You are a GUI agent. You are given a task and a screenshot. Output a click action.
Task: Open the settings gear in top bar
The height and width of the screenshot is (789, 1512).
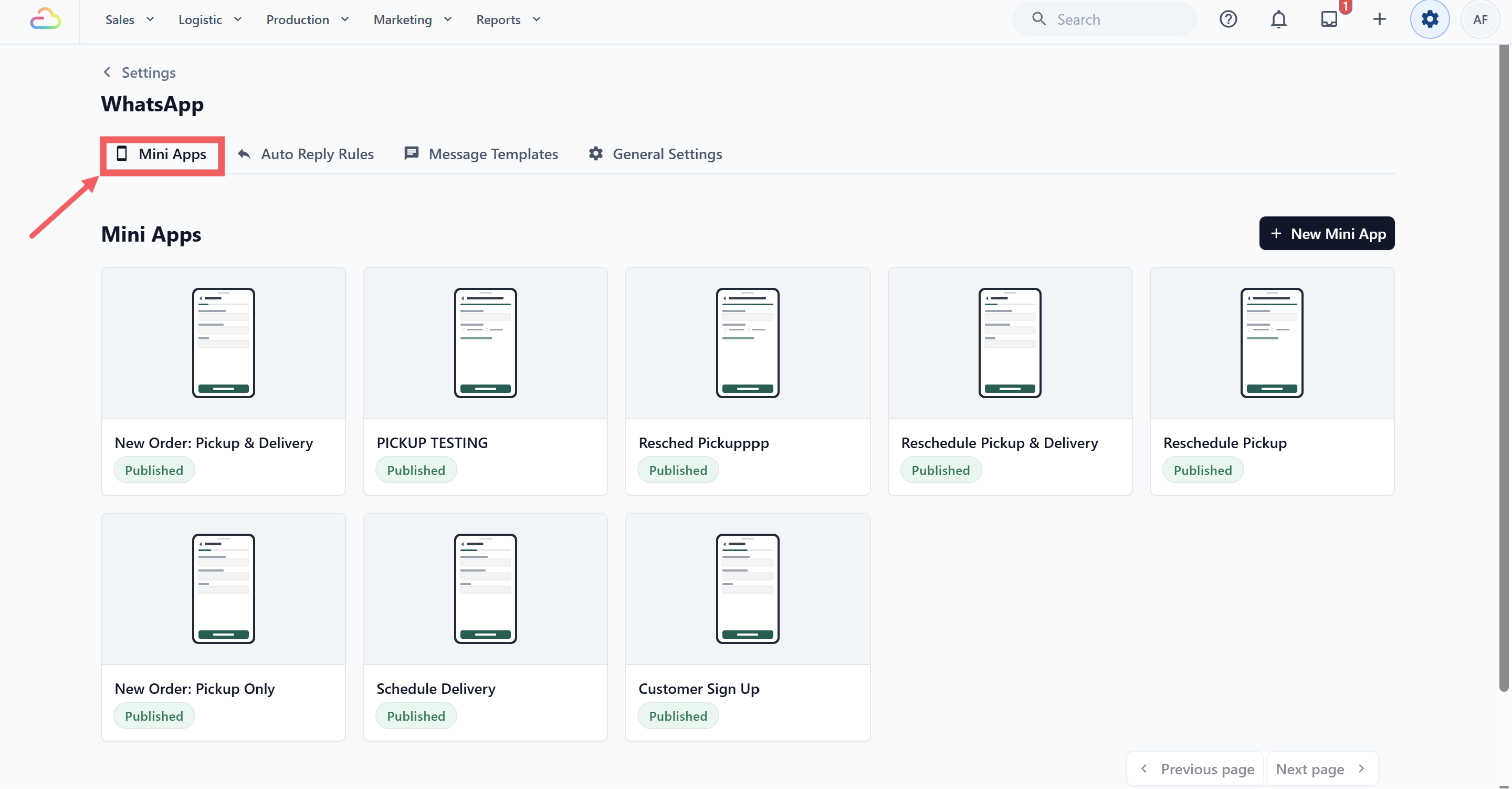click(1430, 19)
